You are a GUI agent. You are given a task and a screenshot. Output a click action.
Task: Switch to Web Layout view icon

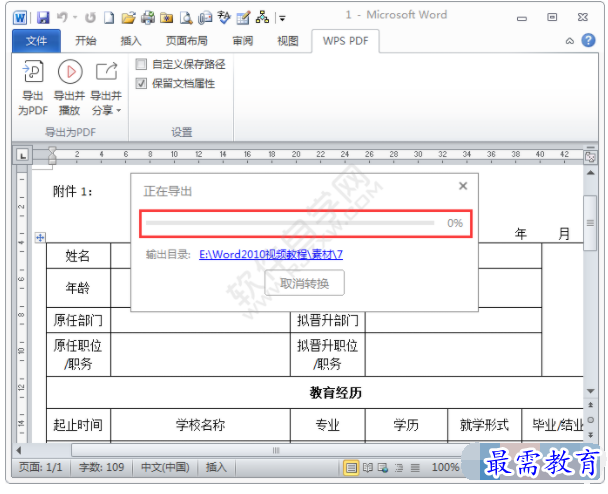pos(383,468)
